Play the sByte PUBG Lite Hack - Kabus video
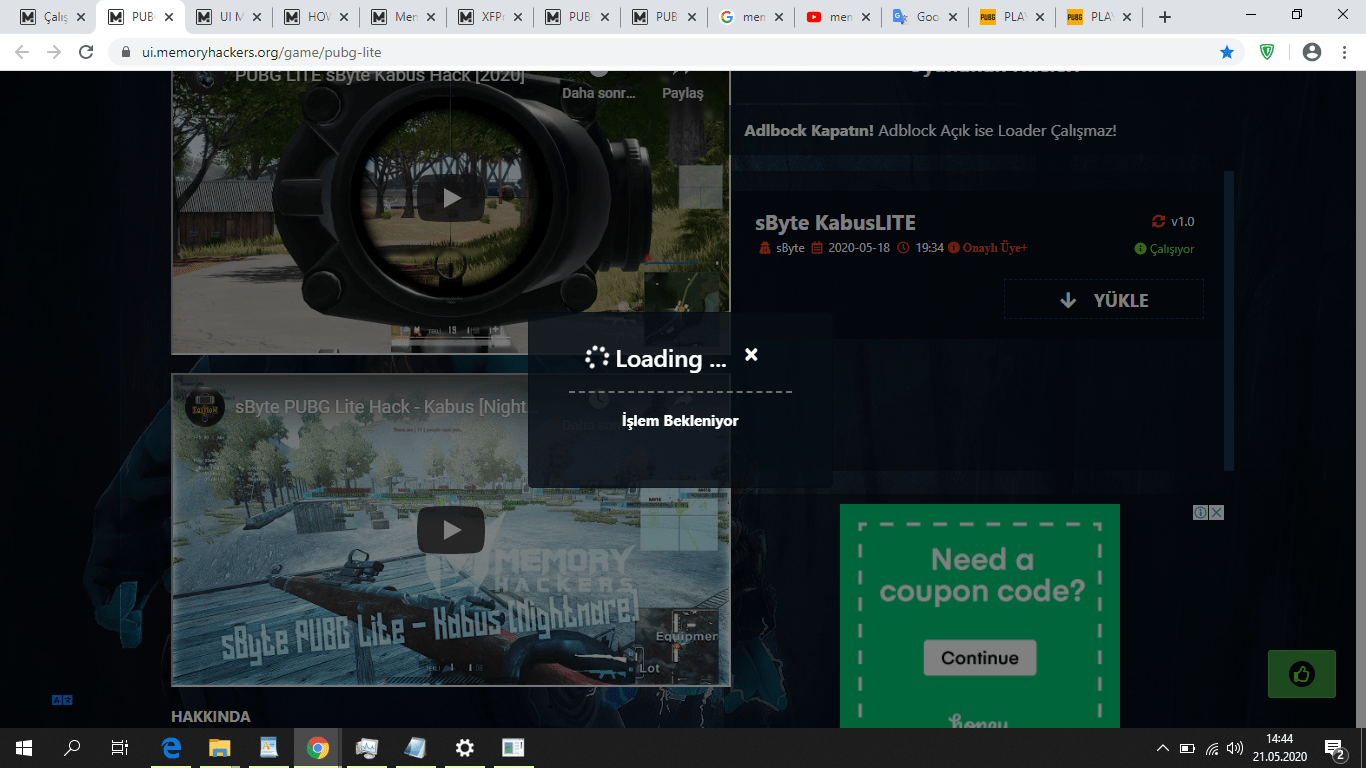This screenshot has height=768, width=1366. pos(450,530)
